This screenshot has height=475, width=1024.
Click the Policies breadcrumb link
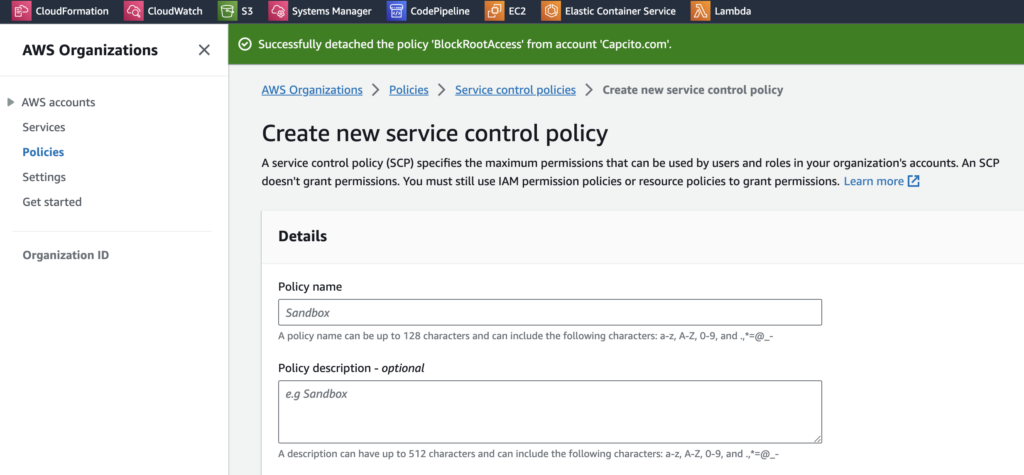408,90
